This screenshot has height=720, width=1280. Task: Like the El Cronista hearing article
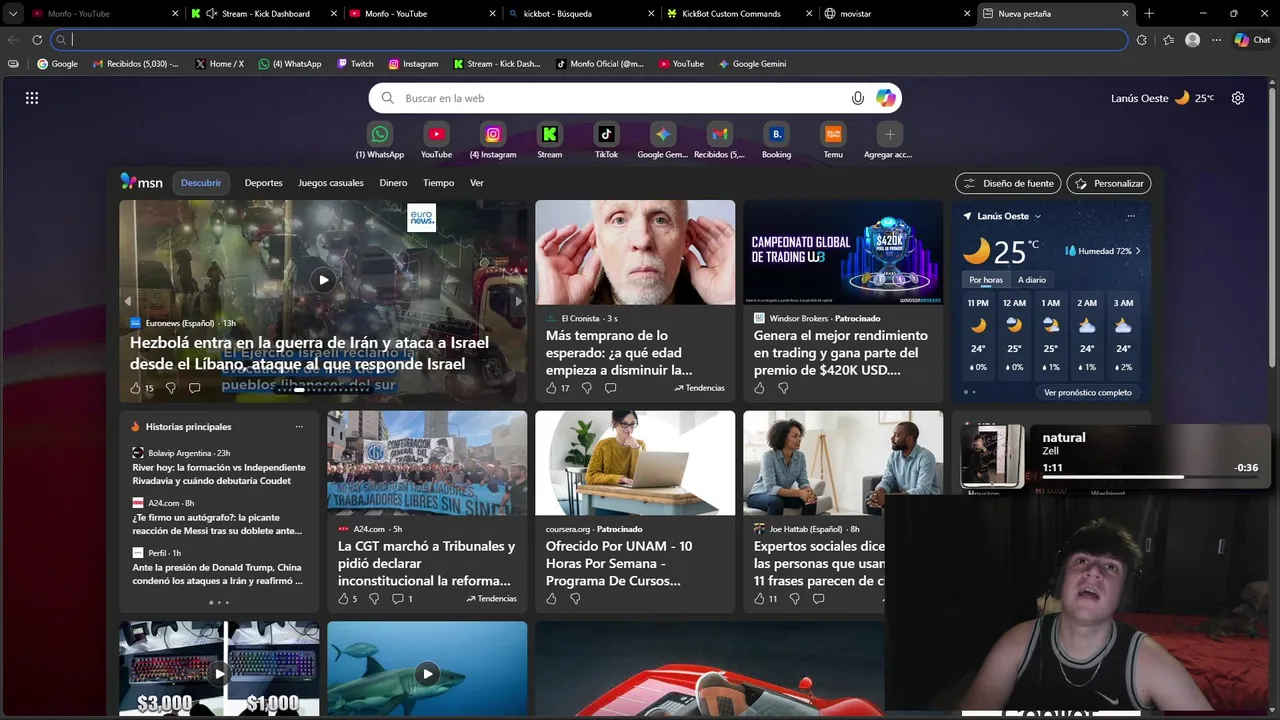click(x=551, y=388)
